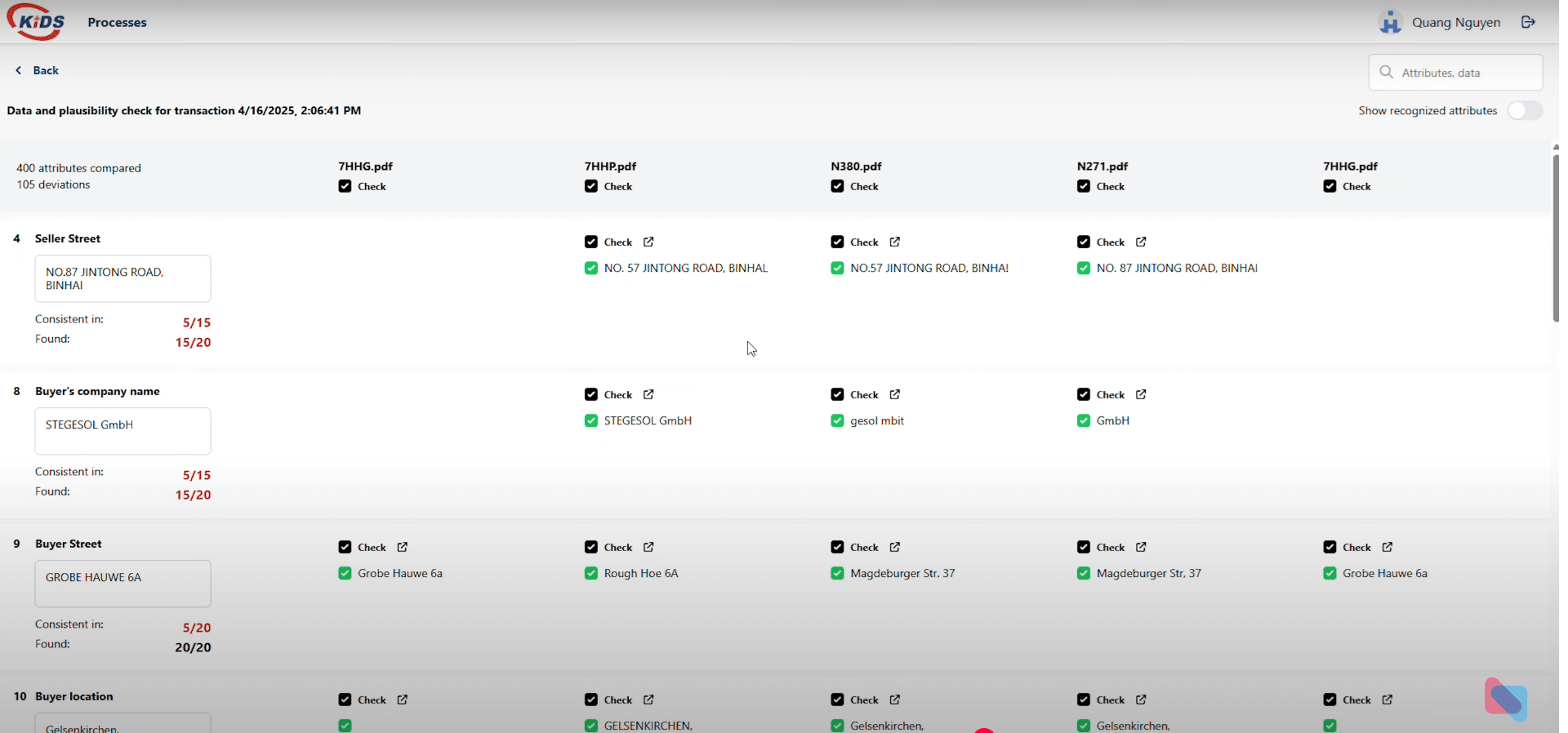Click the KiDS logo
1568x733 pixels.
(x=36, y=21)
